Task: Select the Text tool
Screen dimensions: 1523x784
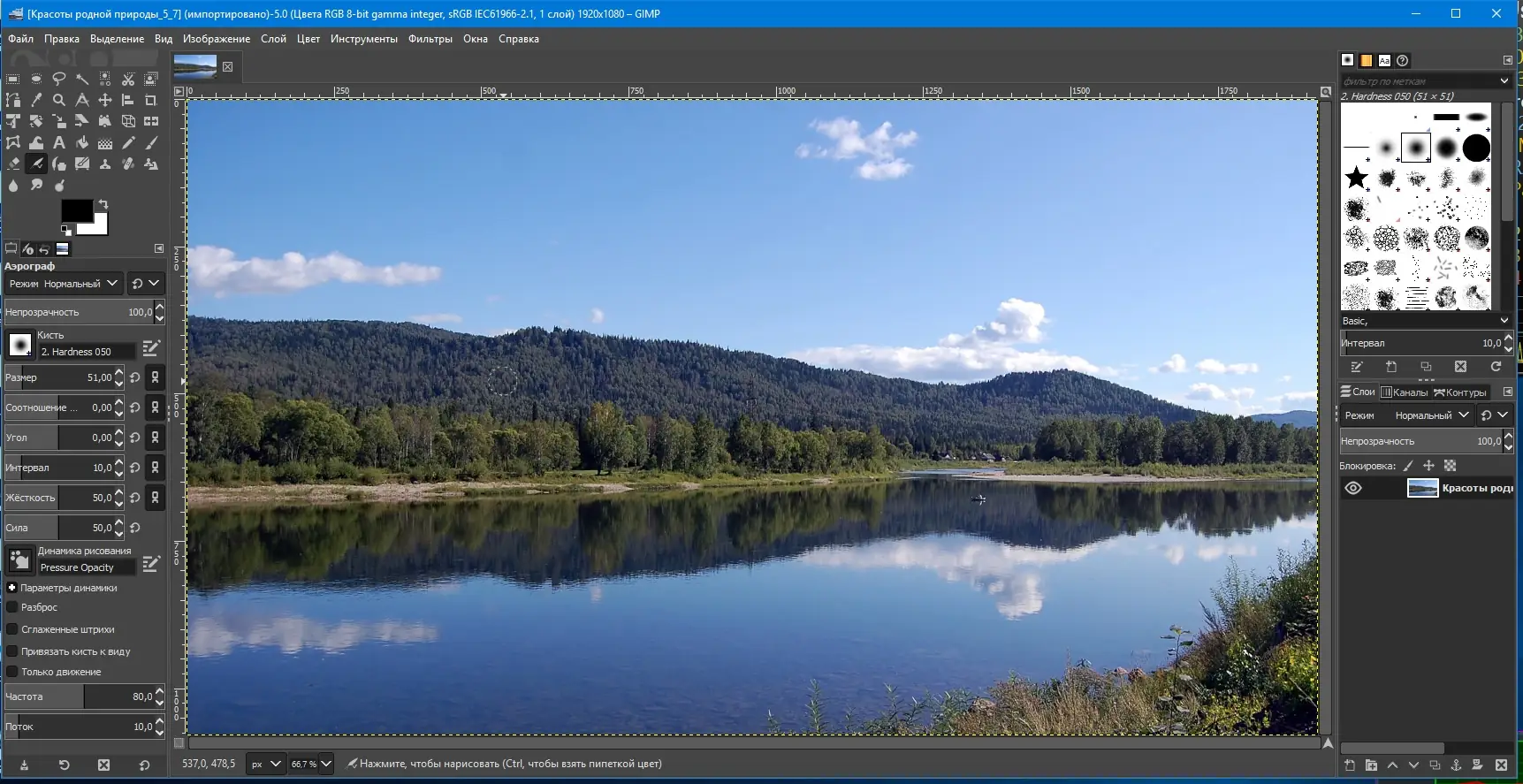Action: click(59, 142)
